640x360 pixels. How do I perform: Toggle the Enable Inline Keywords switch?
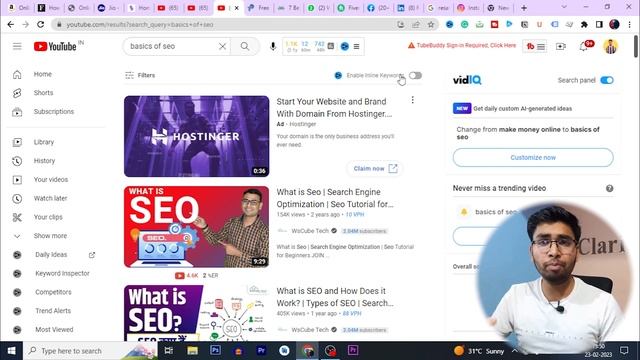[416, 76]
